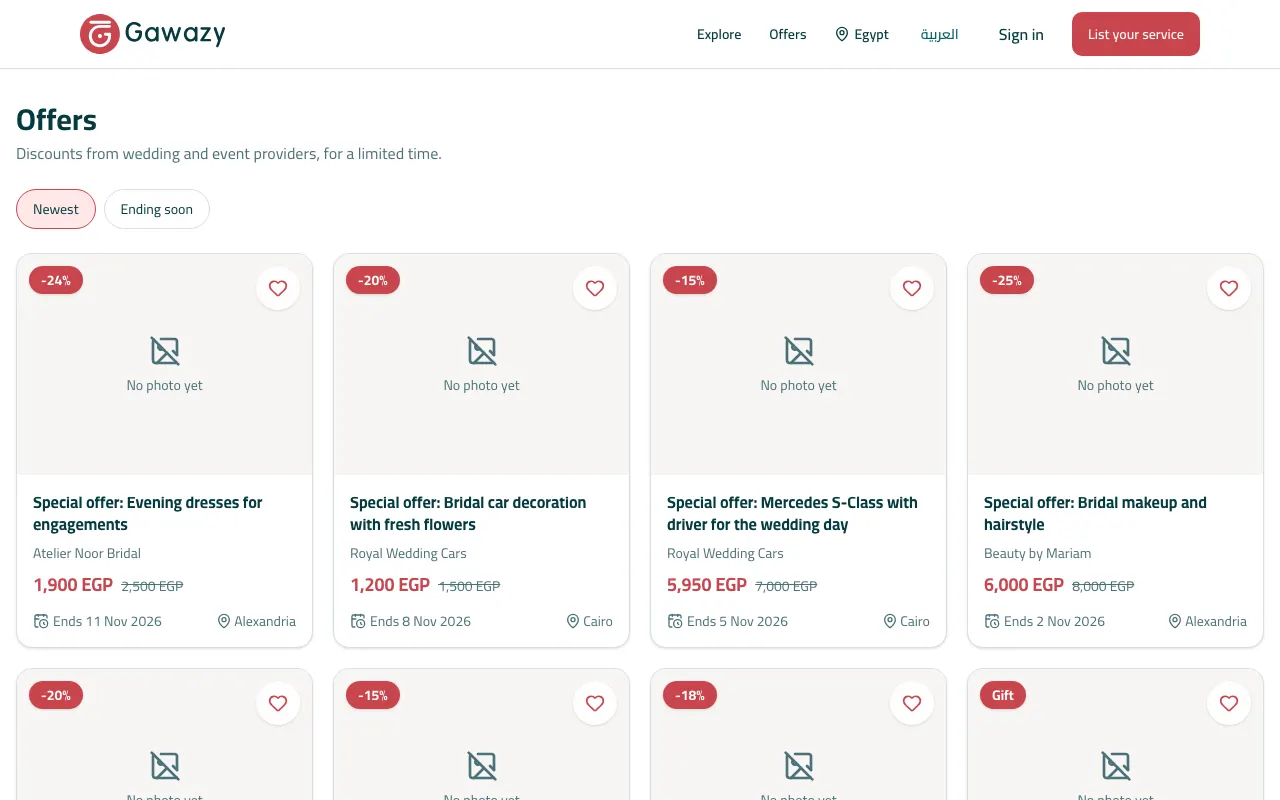Click the Beauty by Mariam provider name
Image resolution: width=1280 pixels, height=800 pixels.
click(1037, 553)
